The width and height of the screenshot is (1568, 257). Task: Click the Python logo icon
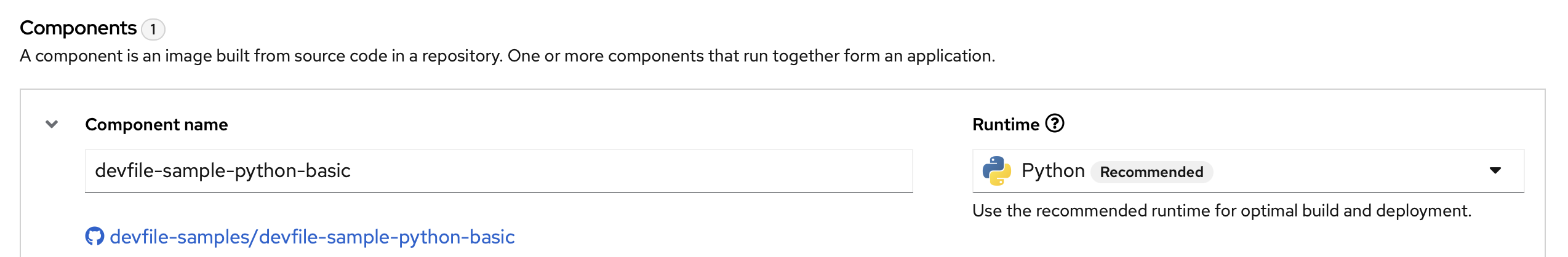[x=997, y=171]
